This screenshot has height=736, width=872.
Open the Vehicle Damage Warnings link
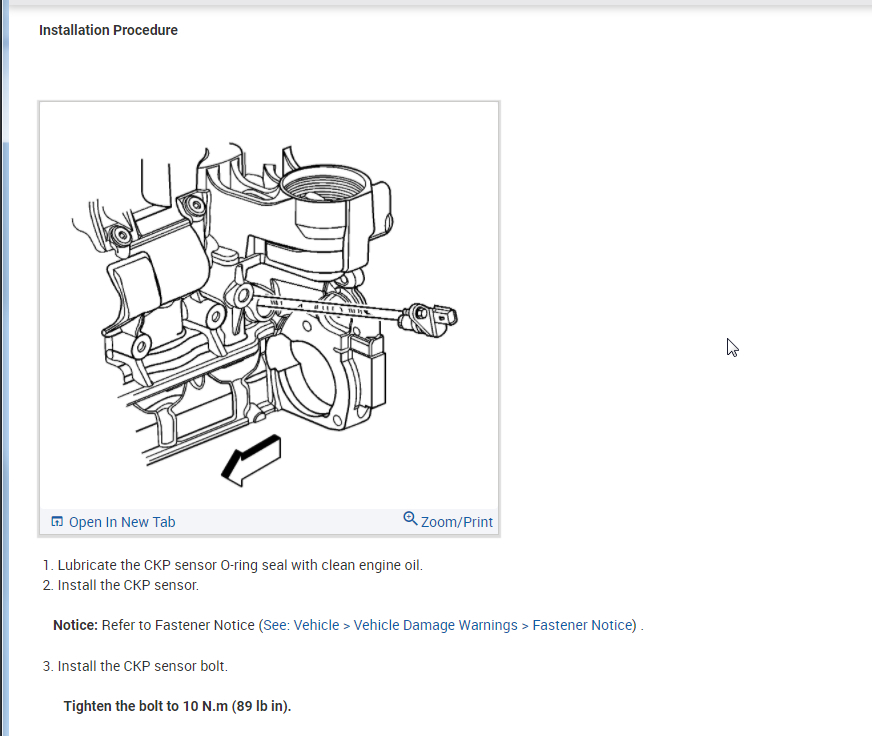point(435,625)
